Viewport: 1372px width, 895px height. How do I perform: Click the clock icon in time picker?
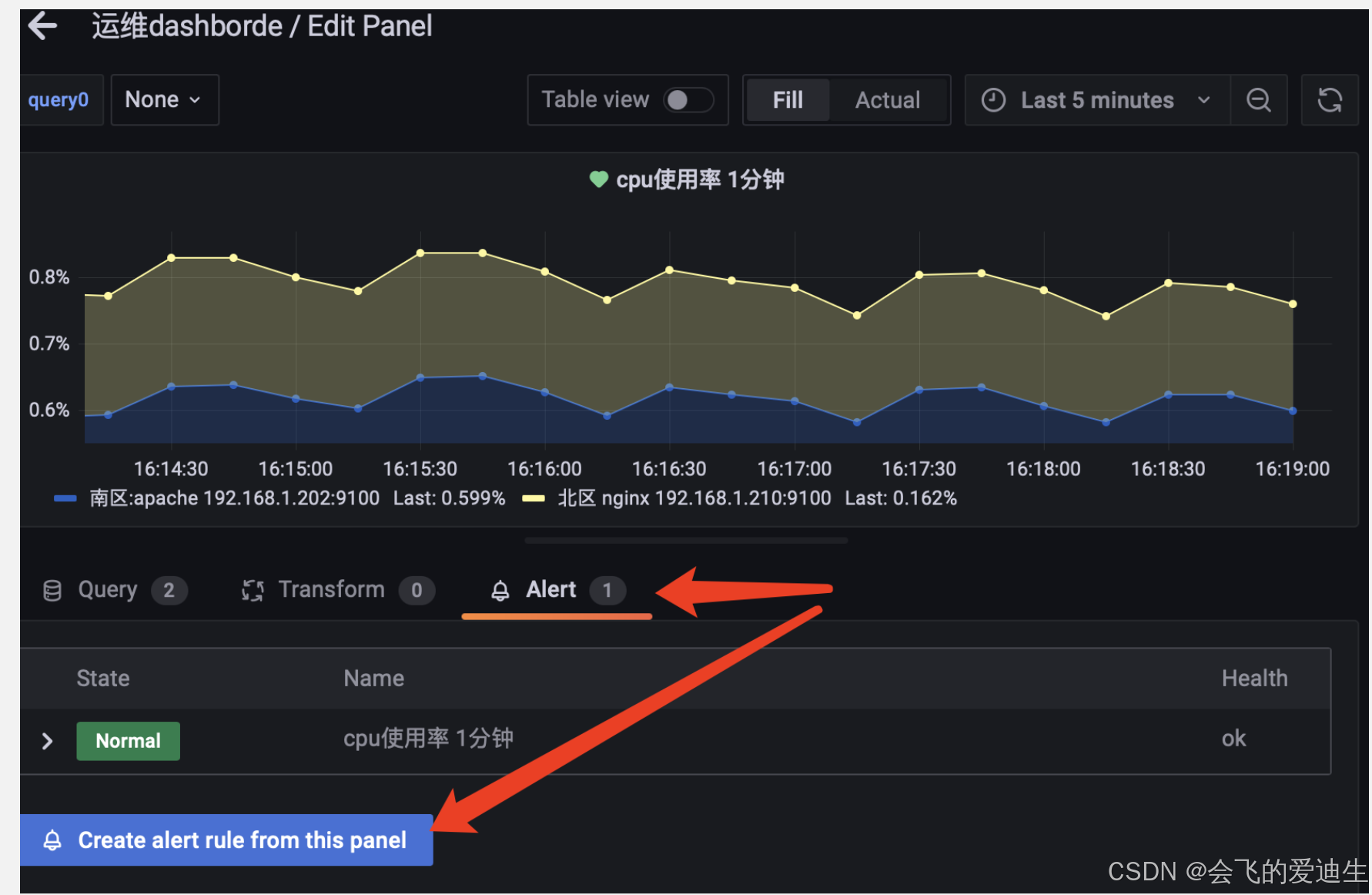pos(993,100)
